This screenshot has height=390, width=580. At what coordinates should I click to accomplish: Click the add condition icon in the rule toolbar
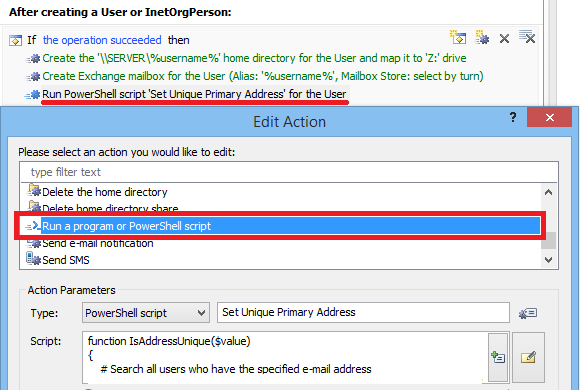click(x=458, y=37)
